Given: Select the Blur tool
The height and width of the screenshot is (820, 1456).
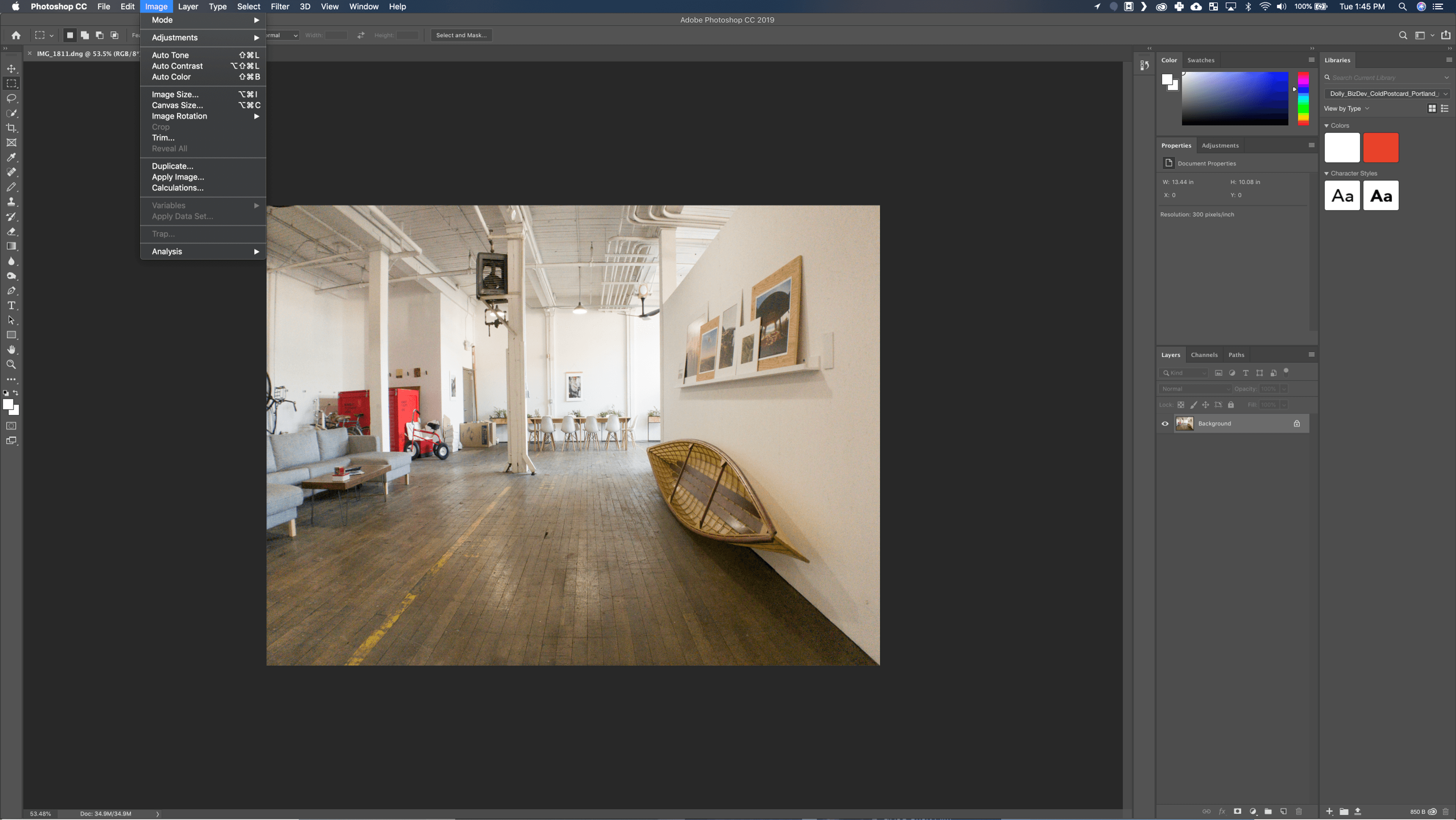Looking at the screenshot, I should point(11,261).
